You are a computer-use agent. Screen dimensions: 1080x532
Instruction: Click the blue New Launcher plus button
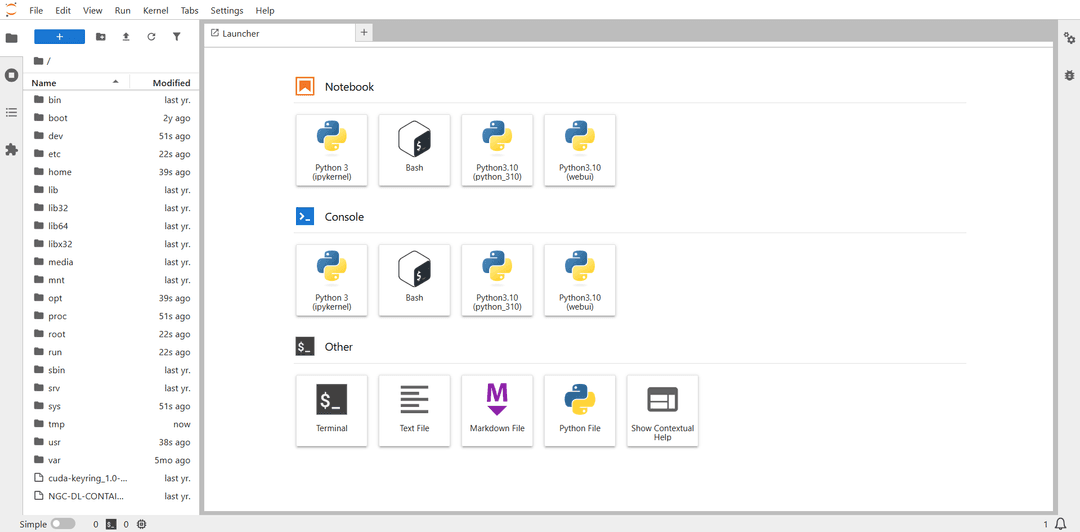coord(59,37)
